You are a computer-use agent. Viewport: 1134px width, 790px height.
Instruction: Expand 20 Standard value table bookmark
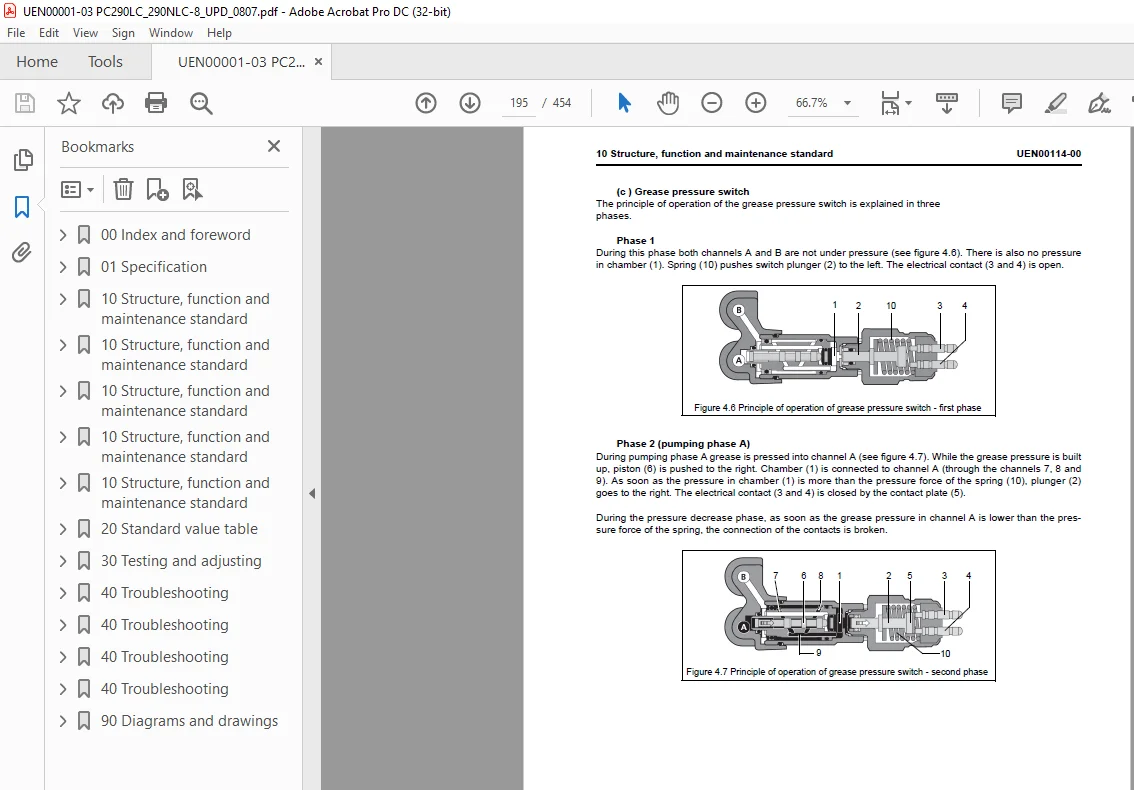point(63,529)
